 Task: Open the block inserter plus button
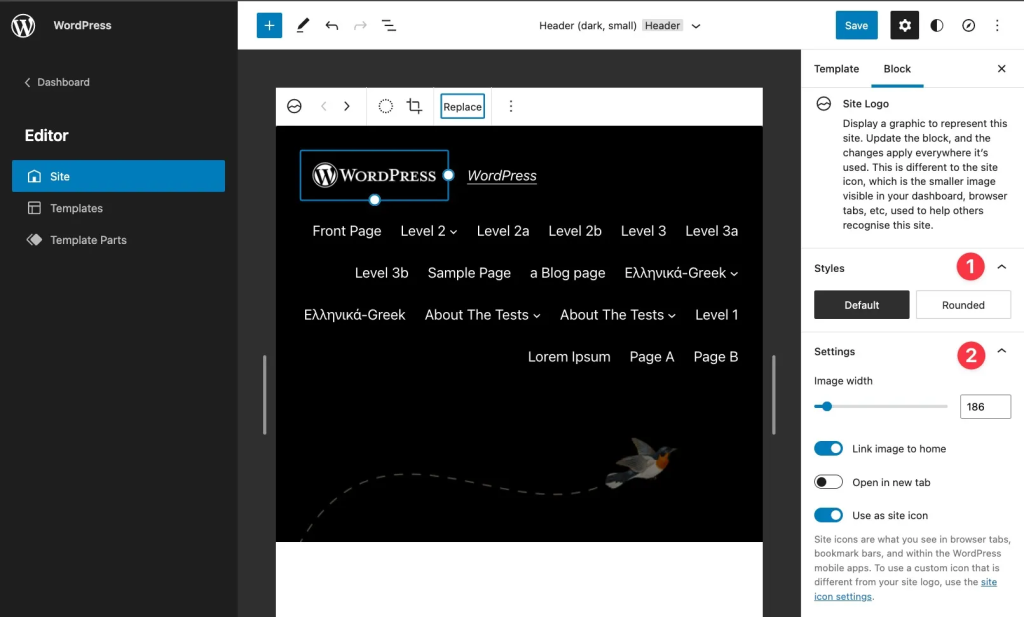pos(269,25)
